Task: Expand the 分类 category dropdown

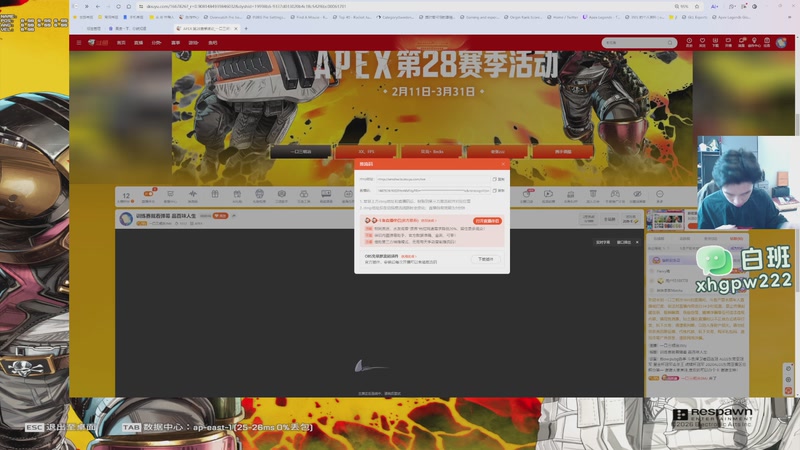Action: [156, 43]
